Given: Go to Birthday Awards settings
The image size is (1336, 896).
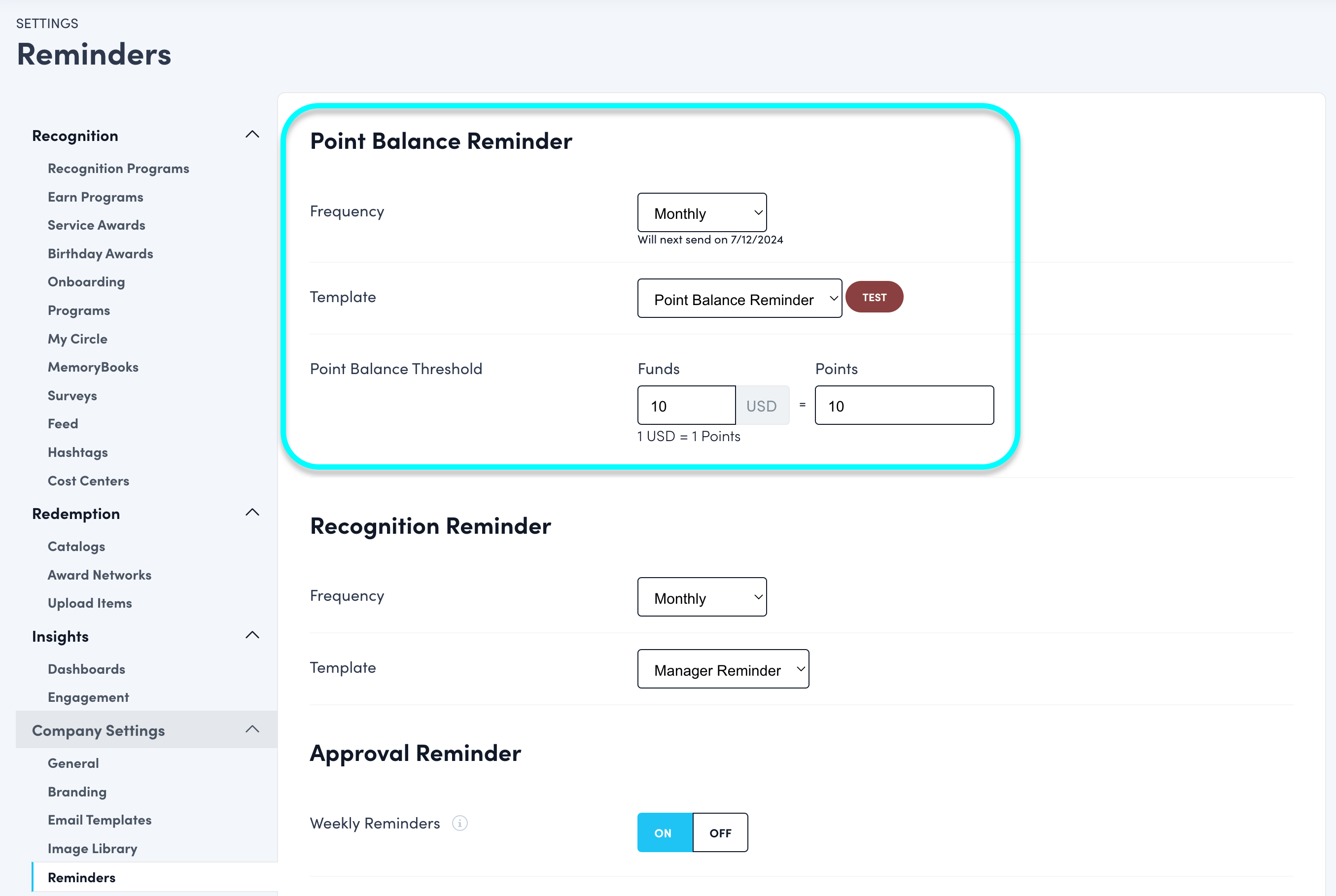Looking at the screenshot, I should pyautogui.click(x=100, y=253).
